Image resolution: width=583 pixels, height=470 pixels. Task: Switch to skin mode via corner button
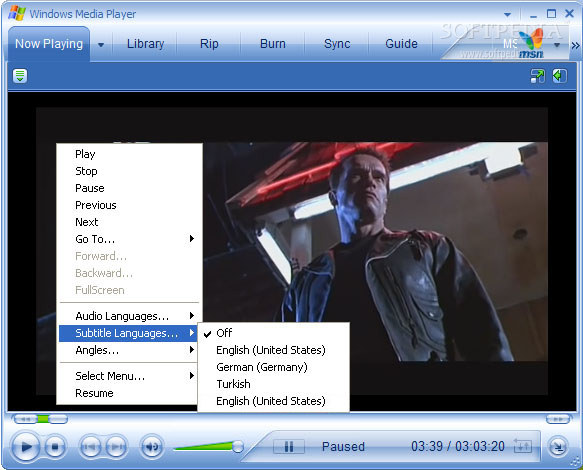(558, 446)
